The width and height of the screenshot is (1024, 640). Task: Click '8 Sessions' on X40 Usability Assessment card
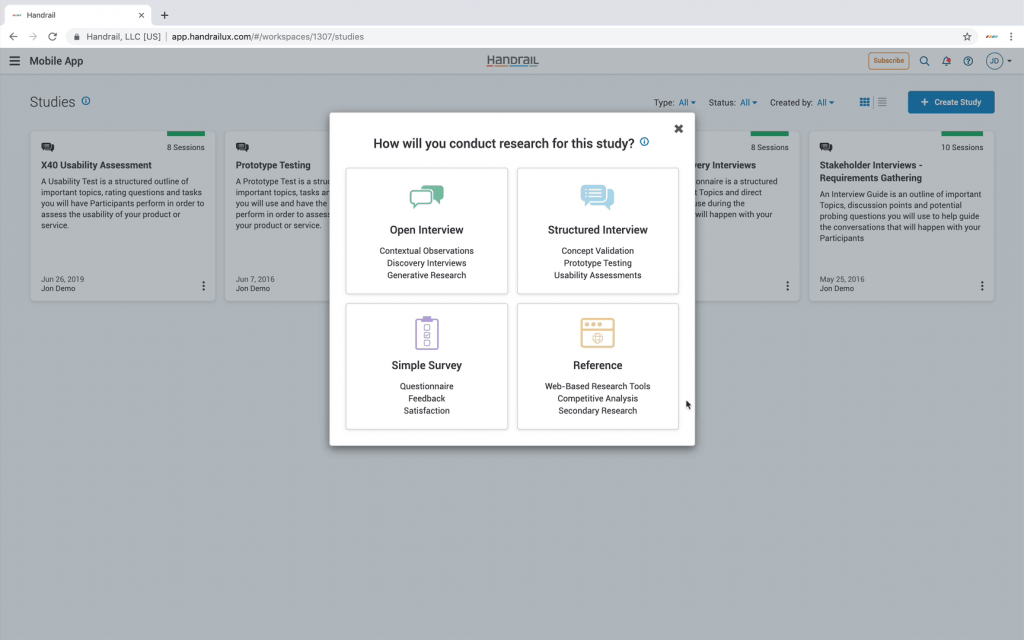[185, 148]
